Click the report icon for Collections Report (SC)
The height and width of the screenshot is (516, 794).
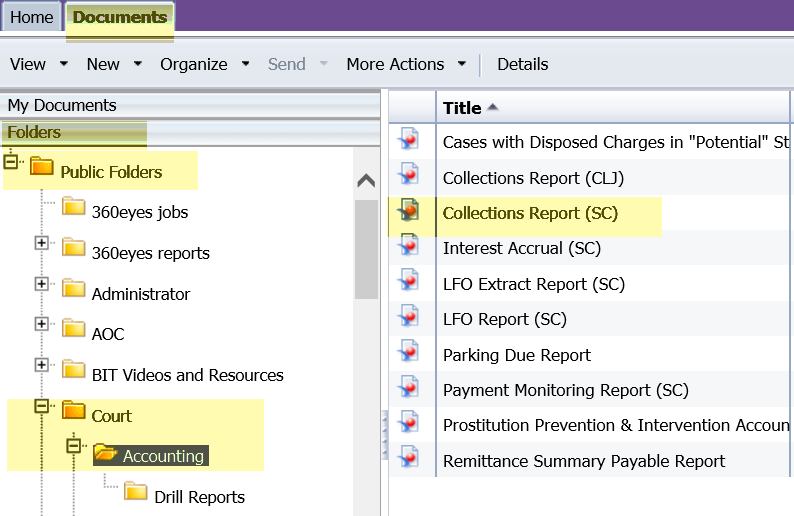click(x=409, y=209)
